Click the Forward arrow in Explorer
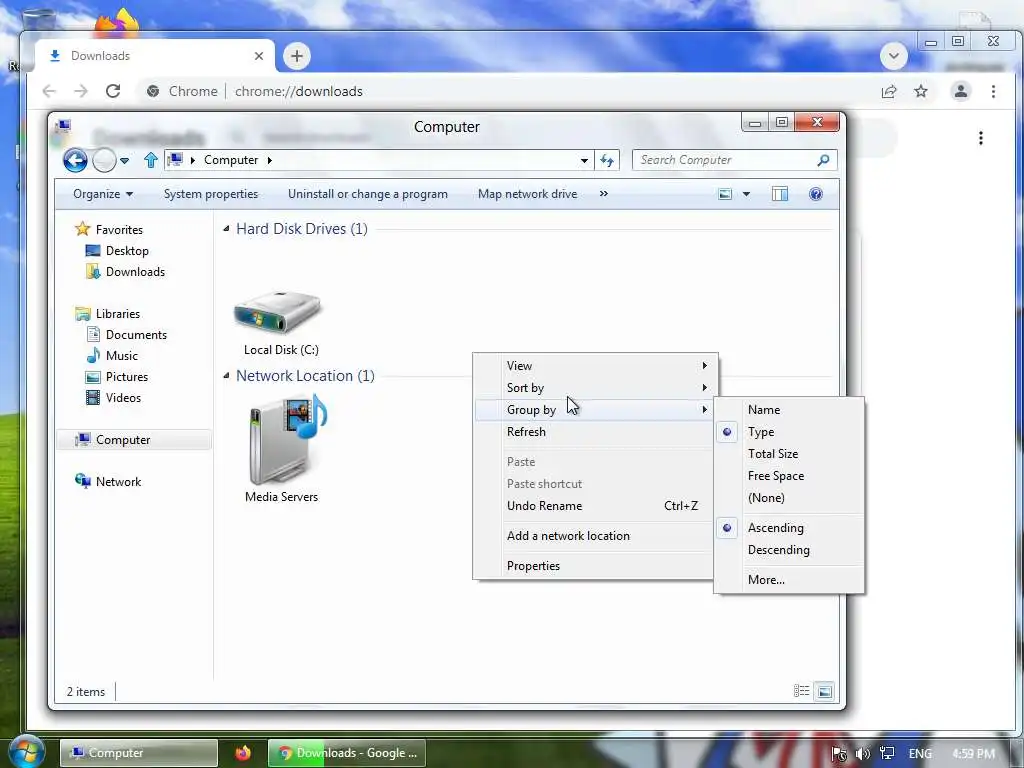This screenshot has width=1024, height=768. pyautogui.click(x=104, y=160)
